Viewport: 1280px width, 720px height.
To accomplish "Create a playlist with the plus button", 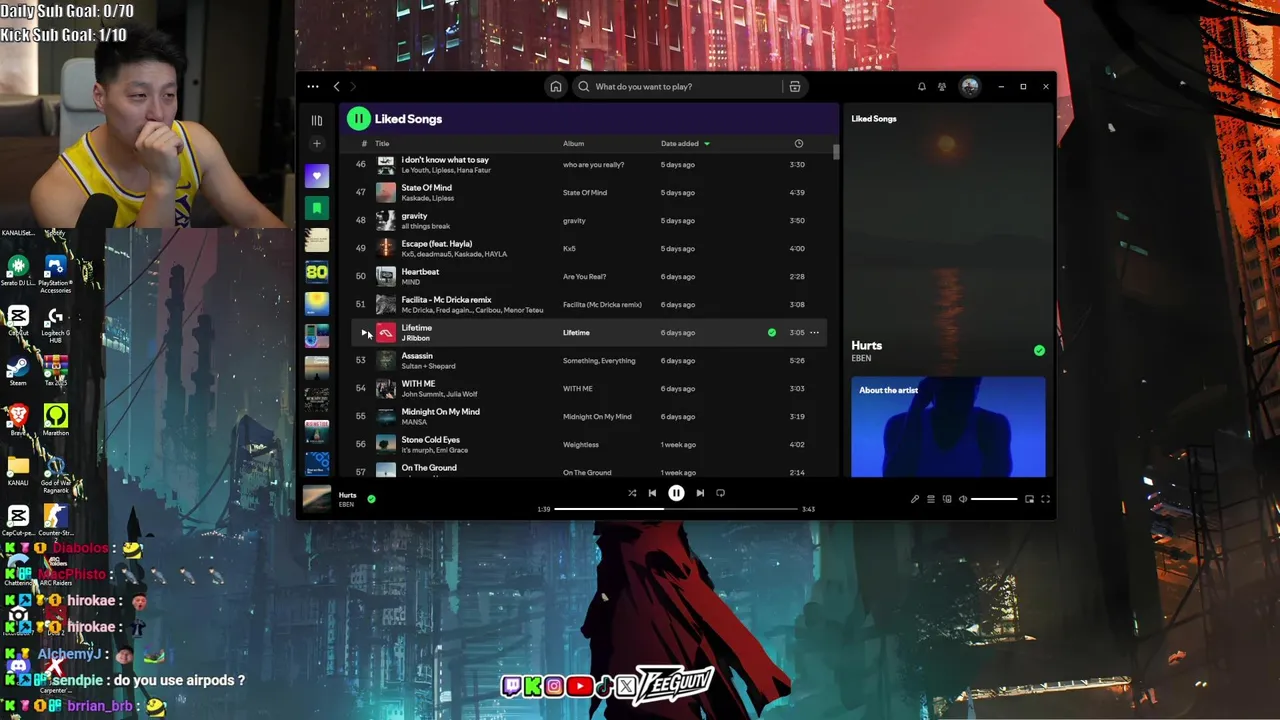I will 317,144.
